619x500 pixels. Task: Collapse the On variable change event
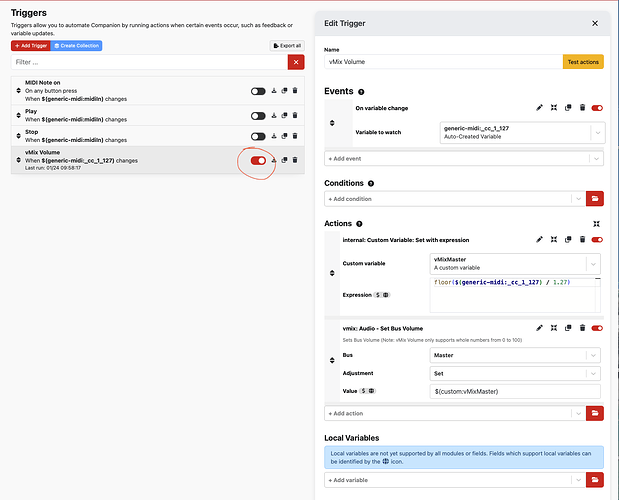coord(554,107)
